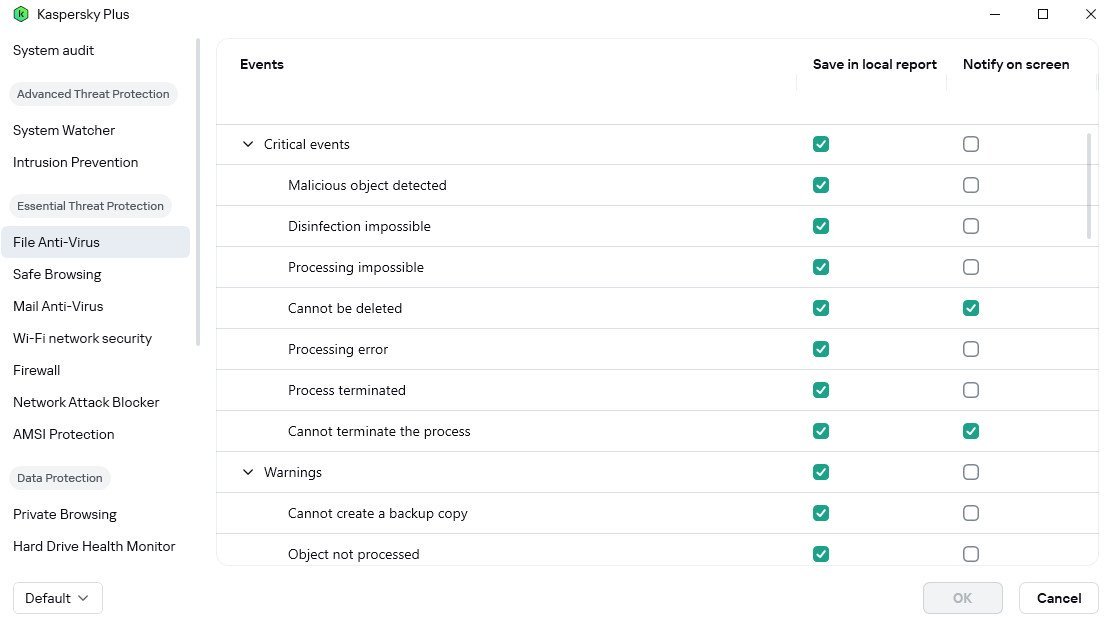
Task: Uncheck local report for Process terminated
Action: click(821, 390)
